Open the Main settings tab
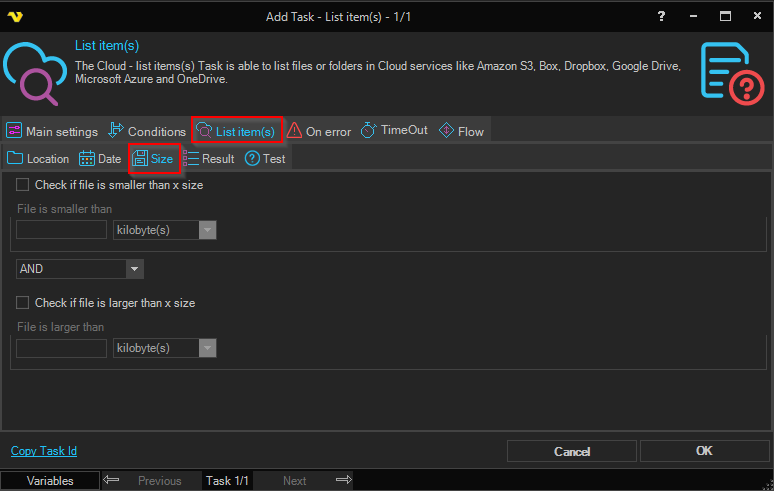 52,131
